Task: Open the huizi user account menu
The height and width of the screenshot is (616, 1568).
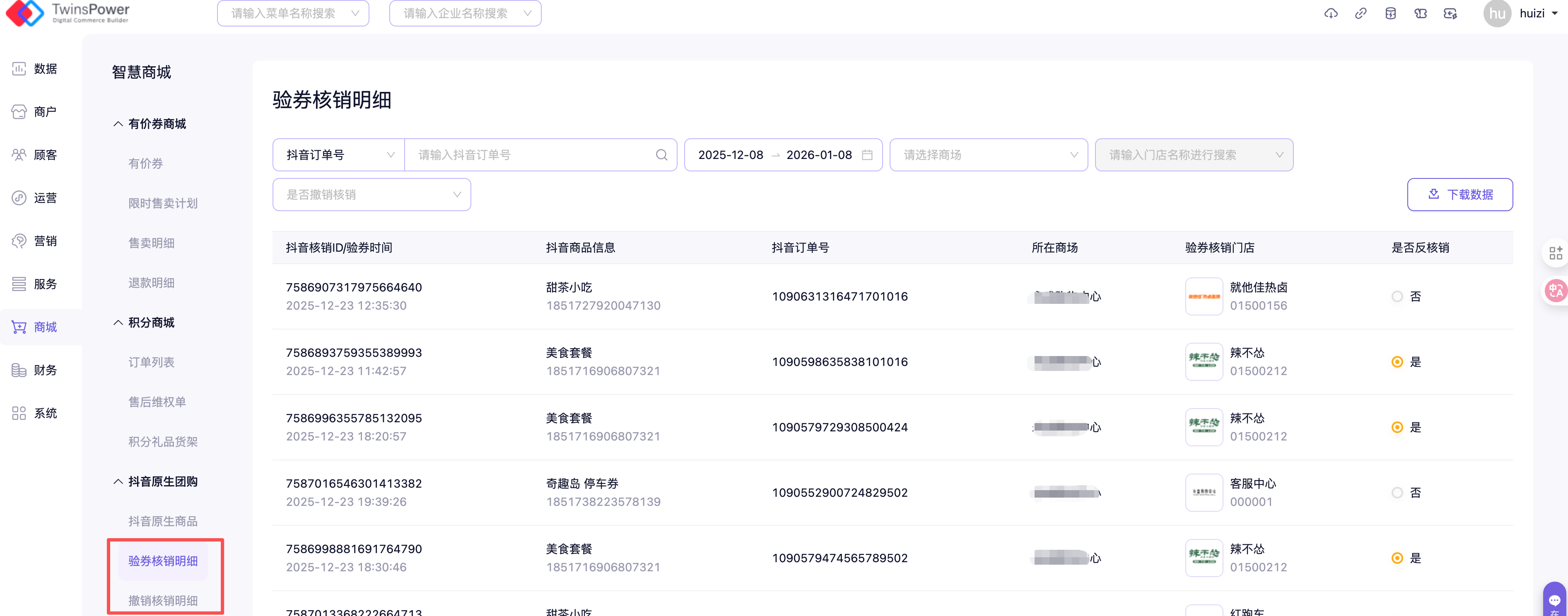Action: click(x=1533, y=13)
